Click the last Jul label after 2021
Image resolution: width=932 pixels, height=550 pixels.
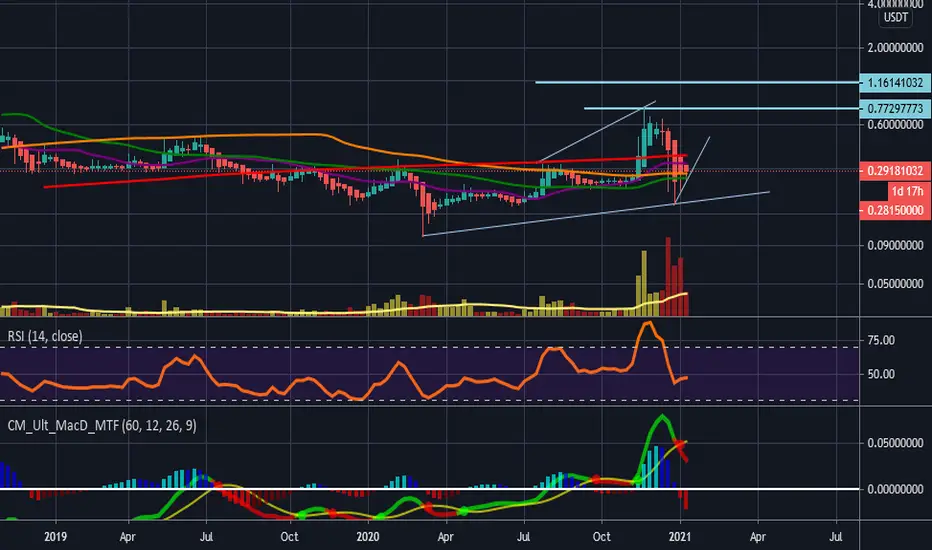(x=835, y=537)
